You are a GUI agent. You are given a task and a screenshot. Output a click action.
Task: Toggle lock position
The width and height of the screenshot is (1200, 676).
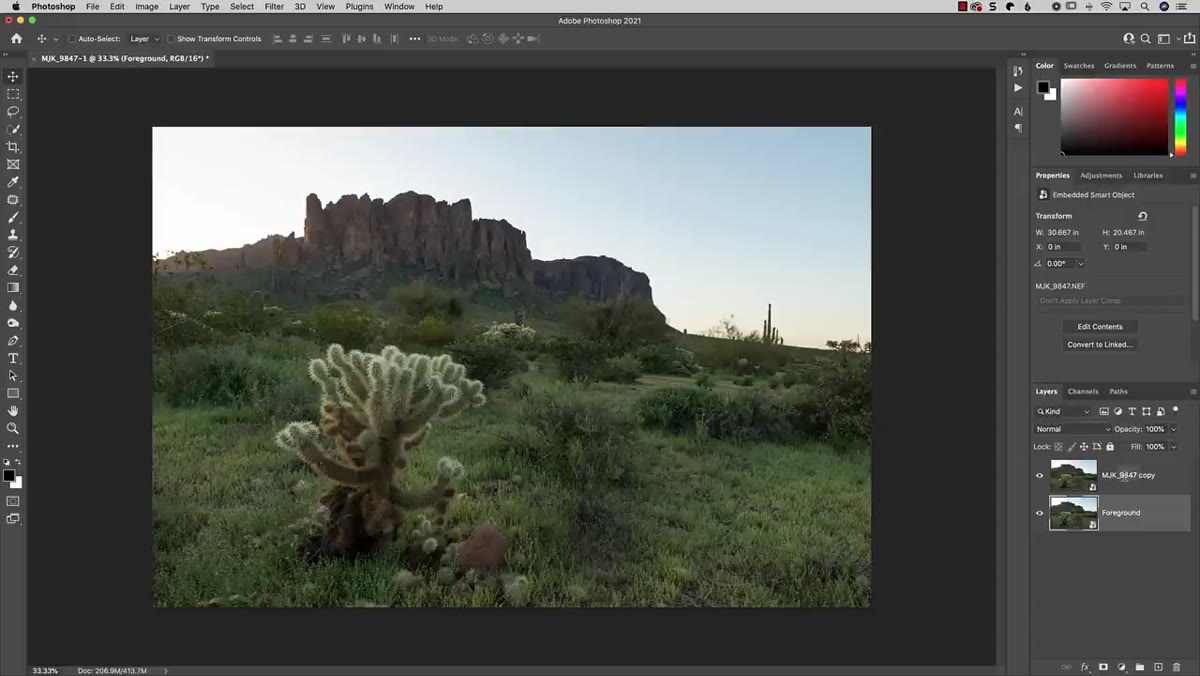pyautogui.click(x=1085, y=446)
